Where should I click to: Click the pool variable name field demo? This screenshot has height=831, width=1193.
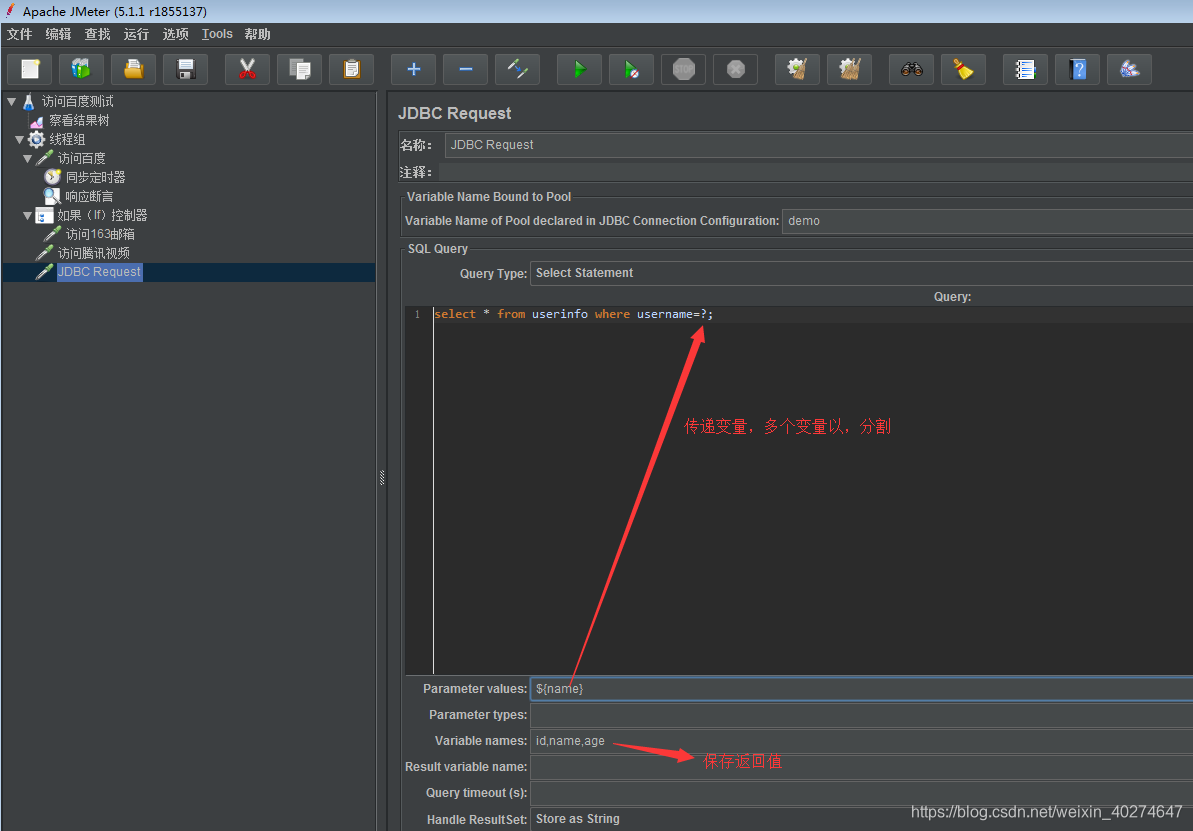pyautogui.click(x=988, y=221)
